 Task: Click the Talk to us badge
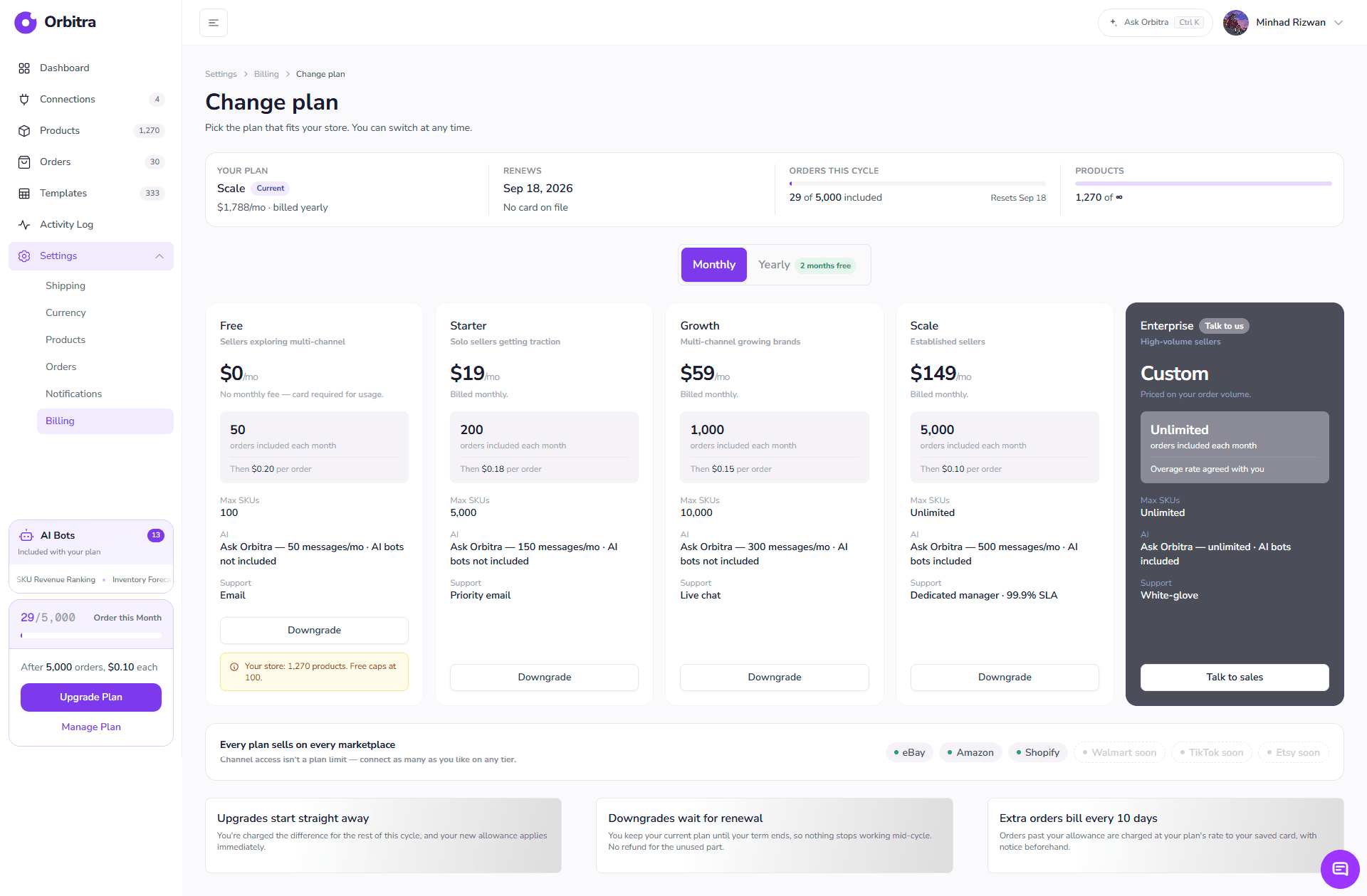pos(1224,326)
